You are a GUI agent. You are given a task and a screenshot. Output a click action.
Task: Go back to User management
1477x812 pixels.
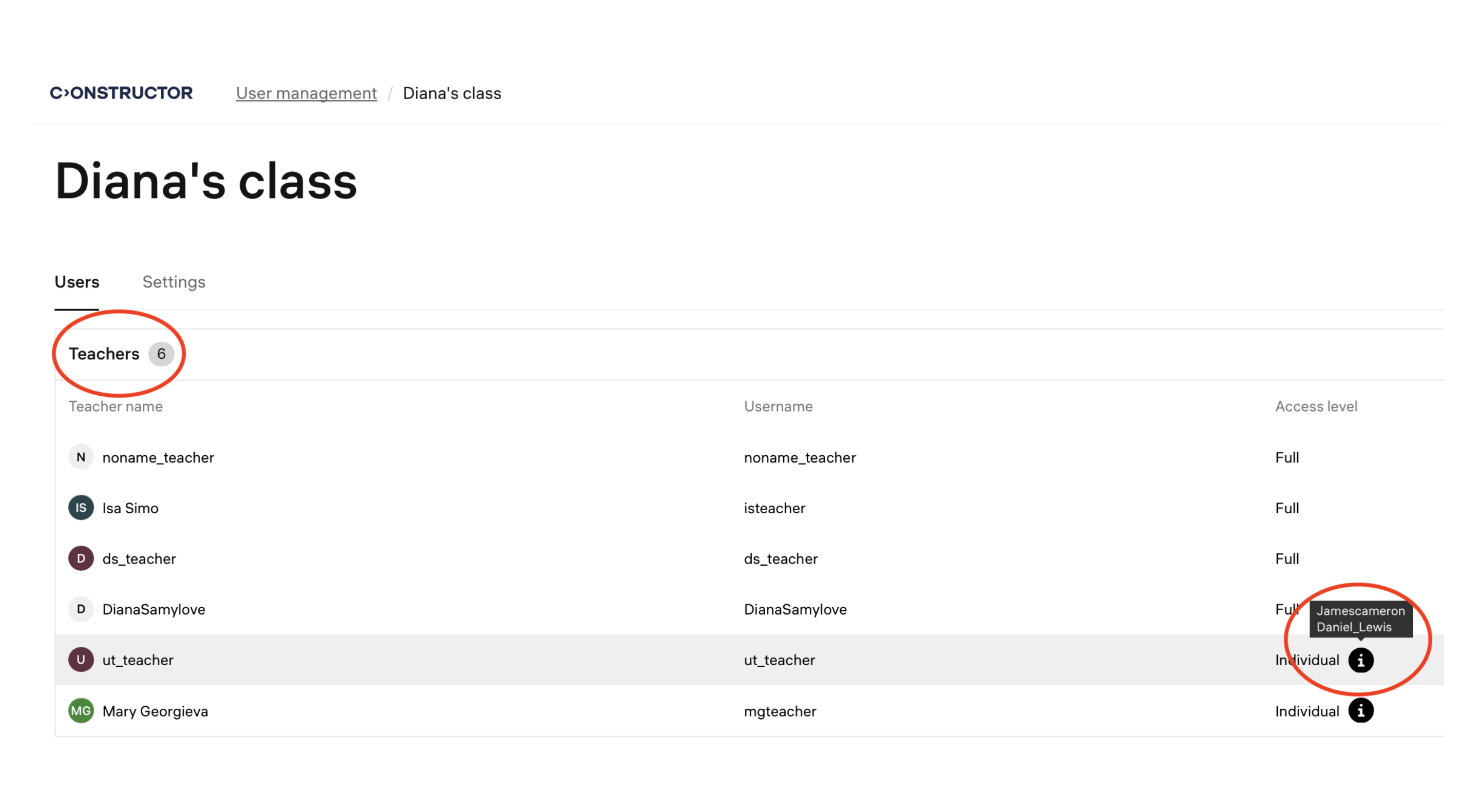click(x=306, y=93)
